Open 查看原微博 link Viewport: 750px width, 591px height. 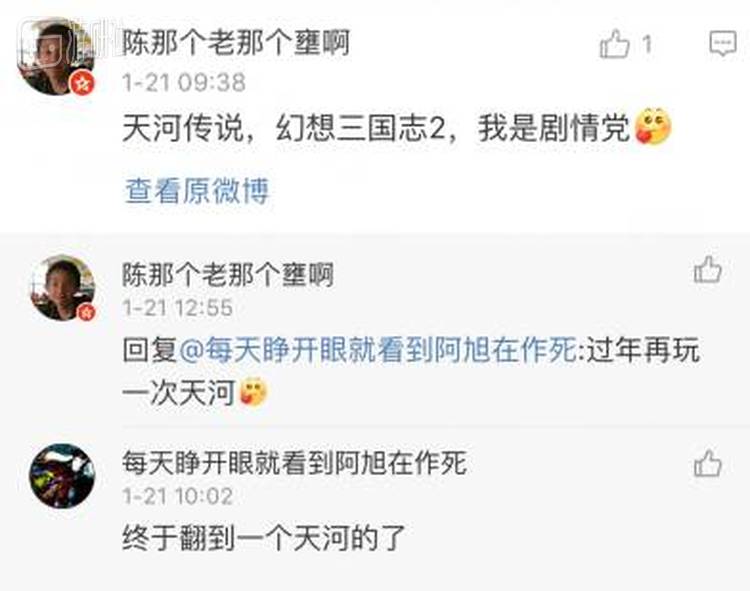click(197, 191)
